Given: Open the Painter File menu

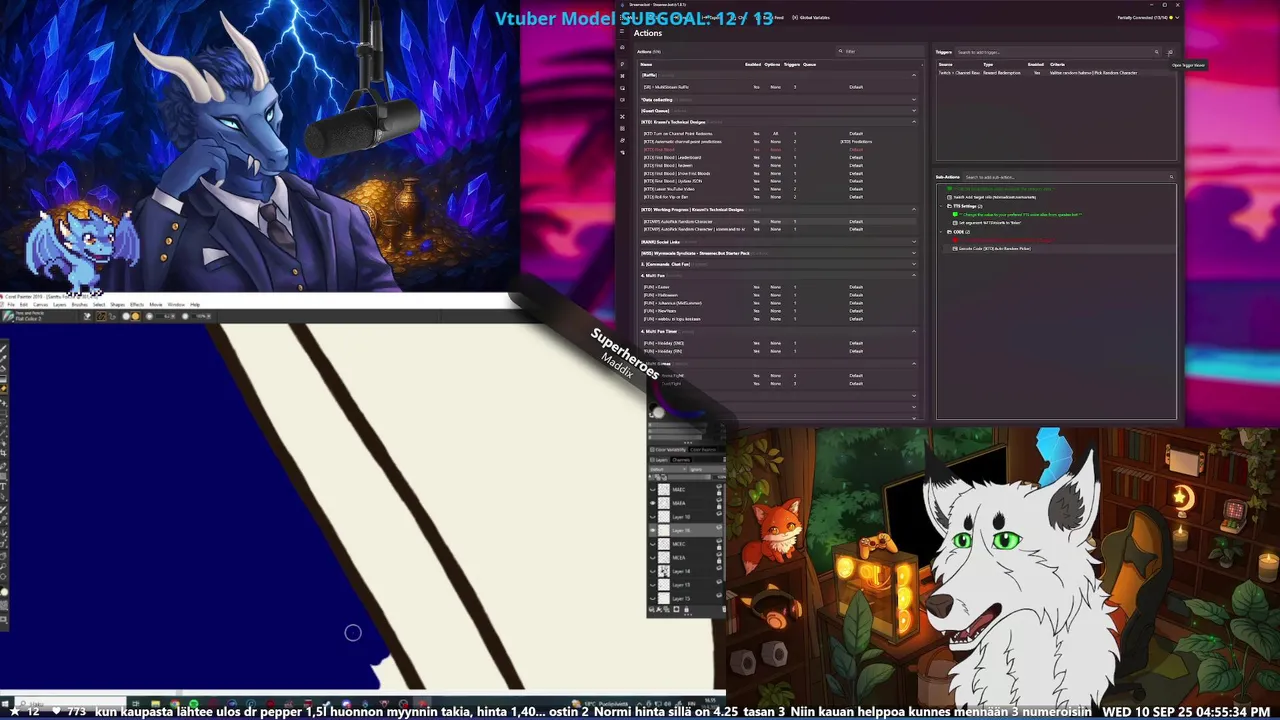Looking at the screenshot, I should [x=11, y=305].
